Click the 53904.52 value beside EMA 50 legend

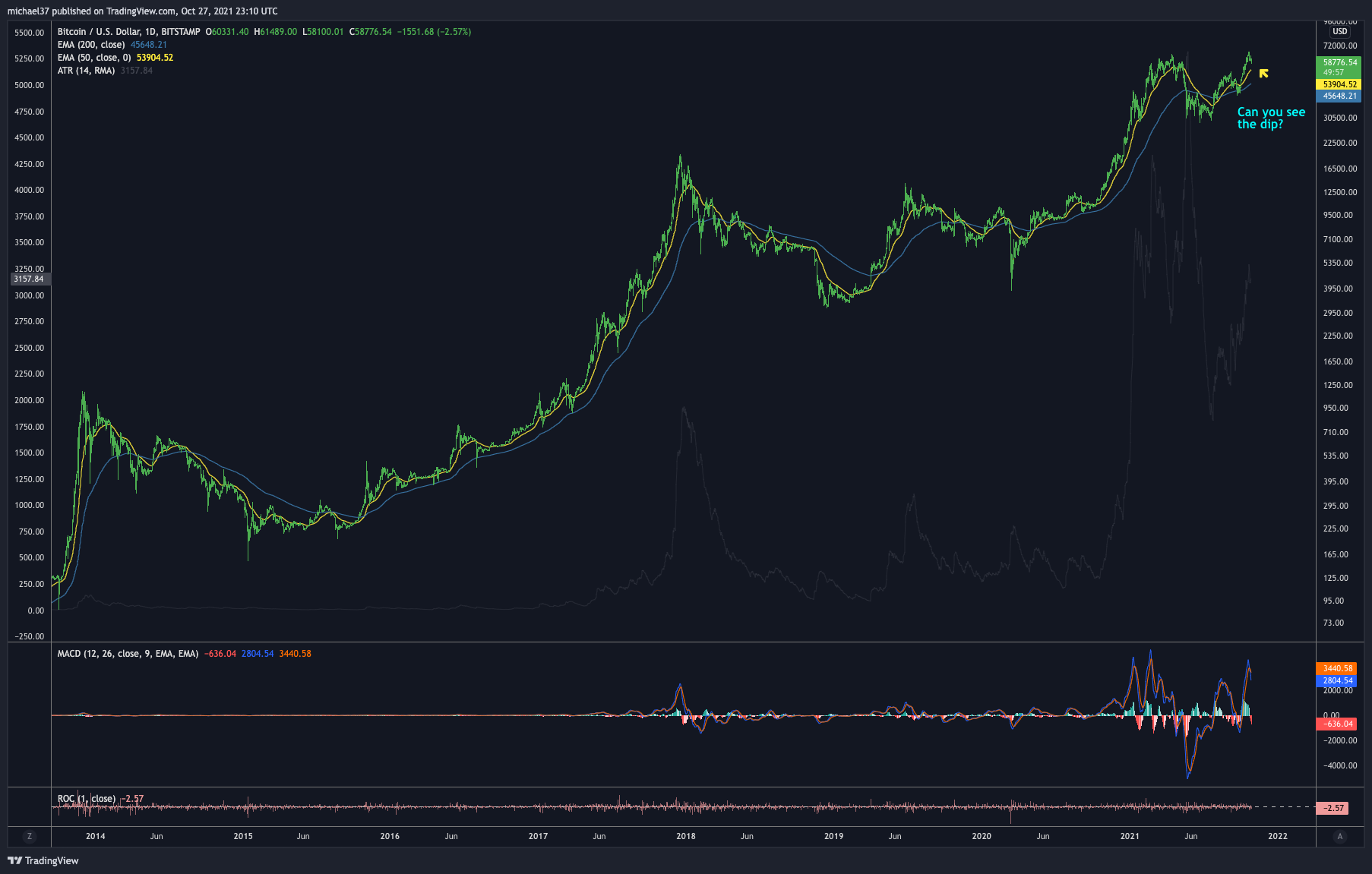click(155, 58)
